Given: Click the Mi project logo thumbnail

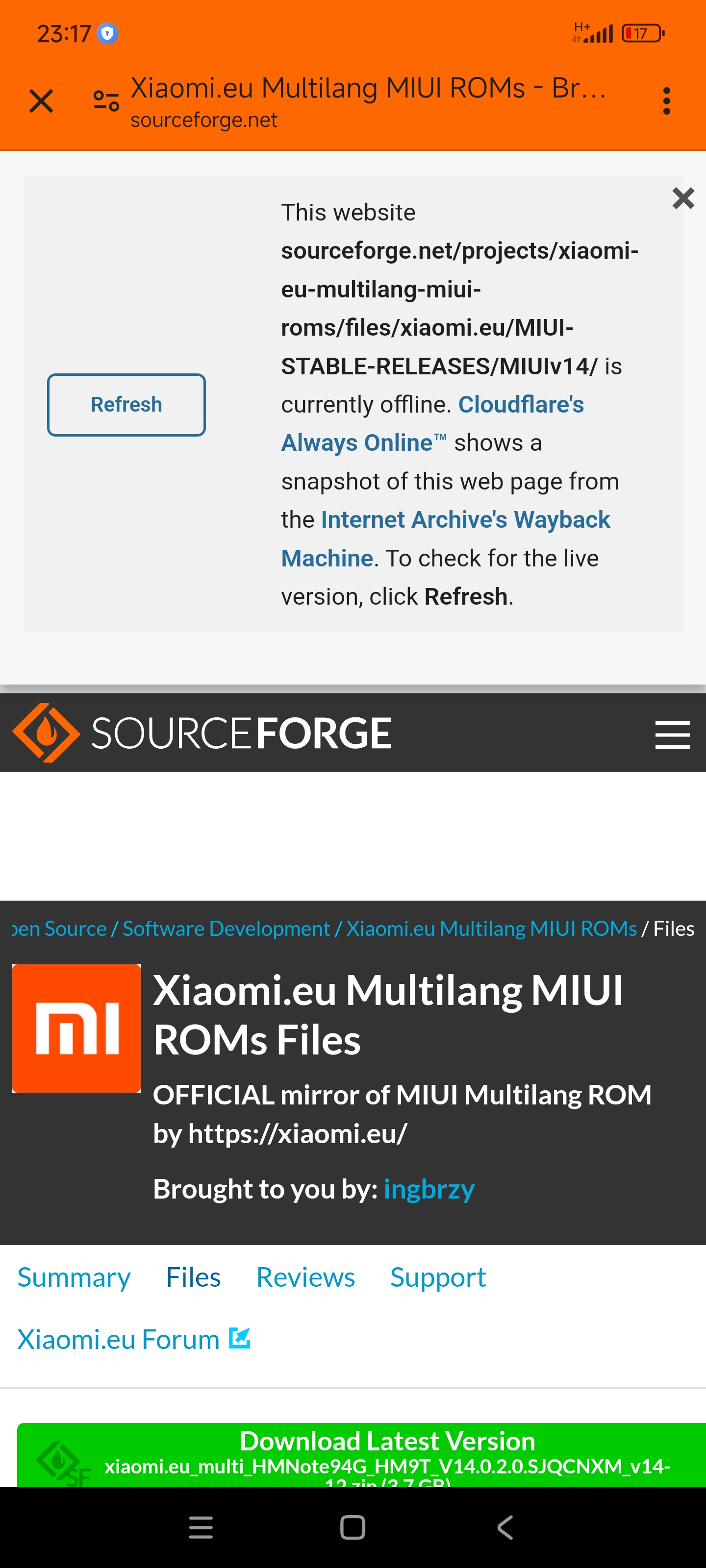Looking at the screenshot, I should pyautogui.click(x=76, y=1028).
